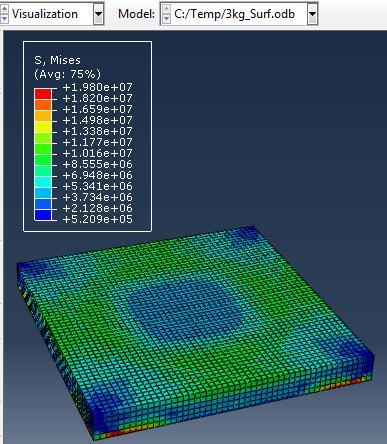This screenshot has width=387, height=444.
Task: Open the Model odb dropdown arrow
Action: pos(312,14)
